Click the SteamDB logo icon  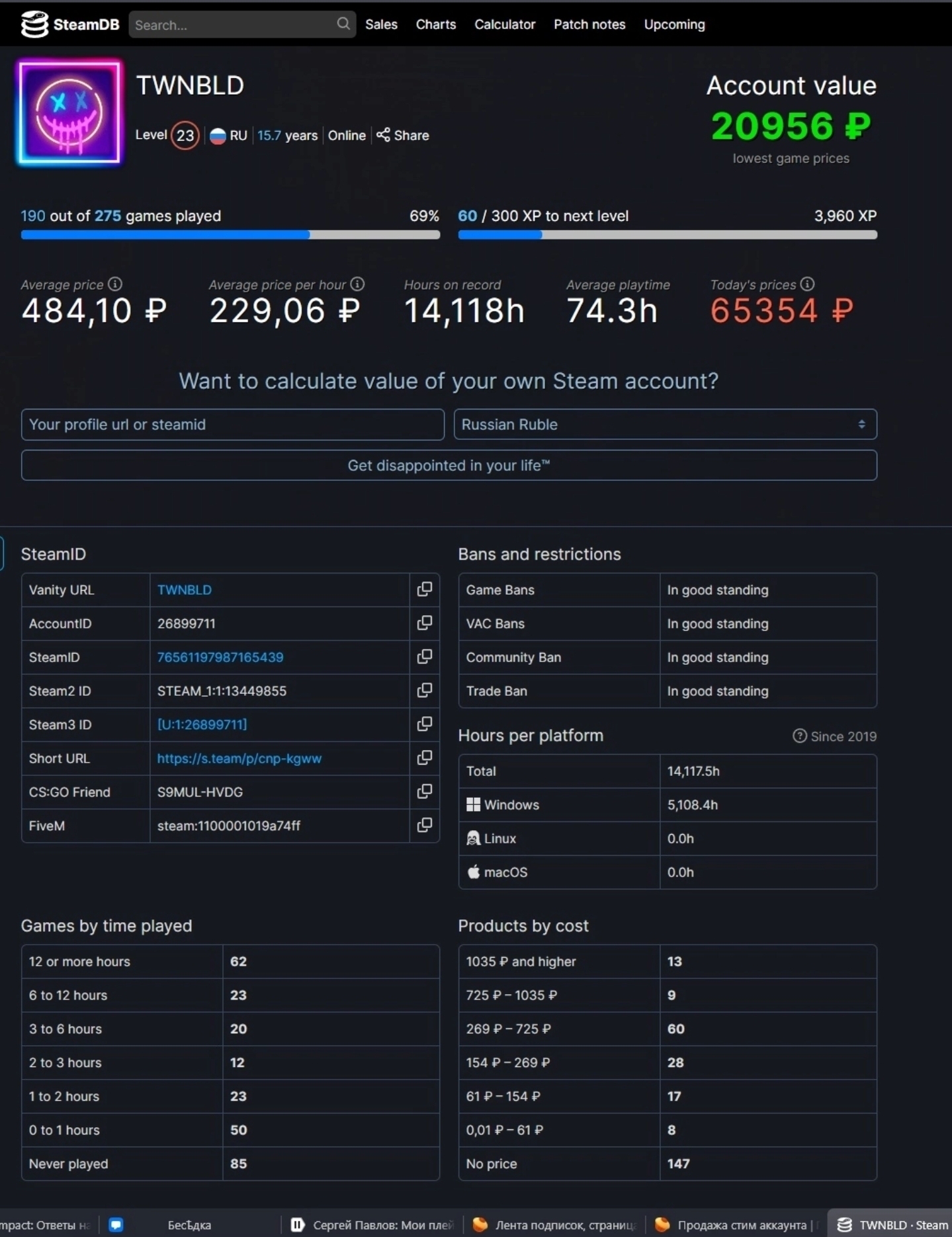click(34, 24)
